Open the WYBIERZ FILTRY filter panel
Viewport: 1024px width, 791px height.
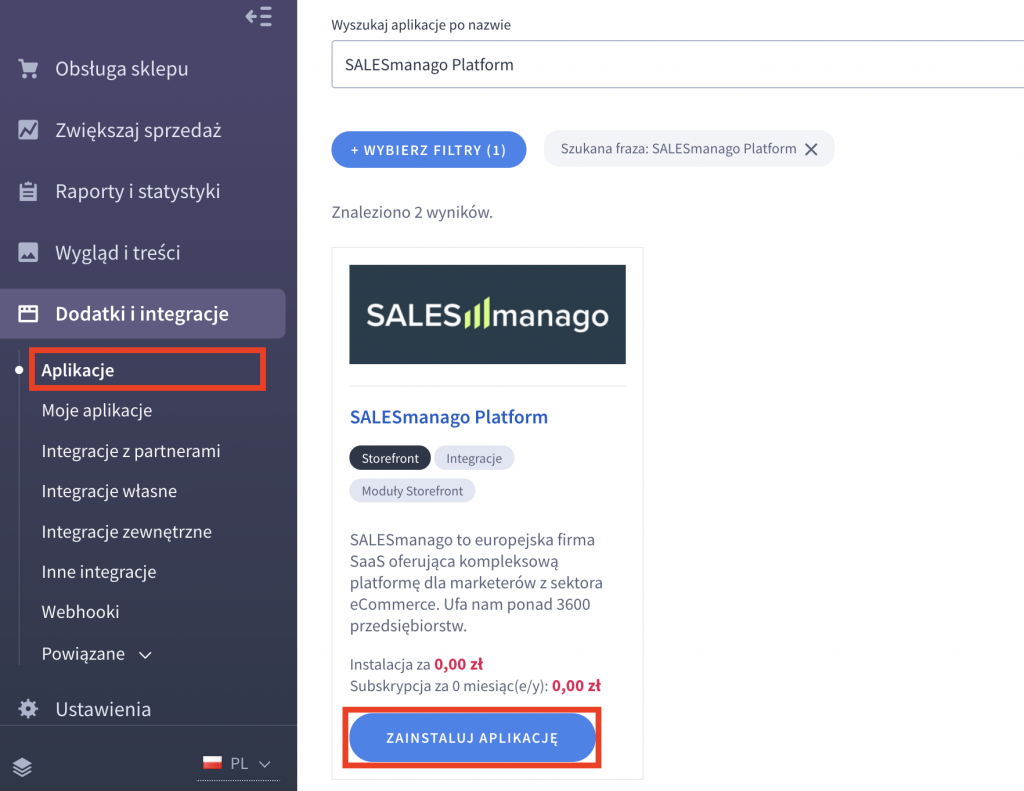click(428, 148)
